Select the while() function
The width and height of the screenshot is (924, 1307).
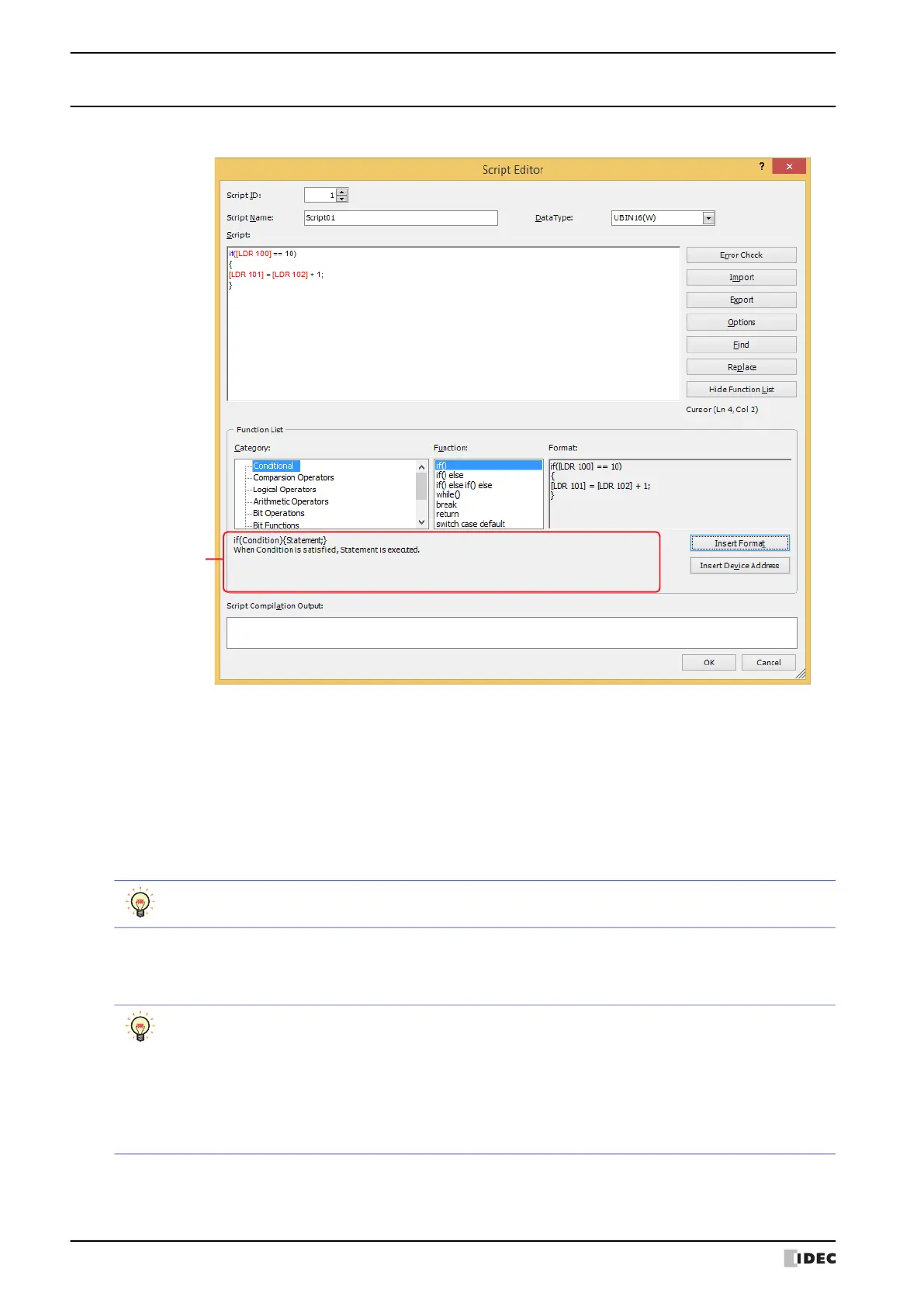point(448,495)
